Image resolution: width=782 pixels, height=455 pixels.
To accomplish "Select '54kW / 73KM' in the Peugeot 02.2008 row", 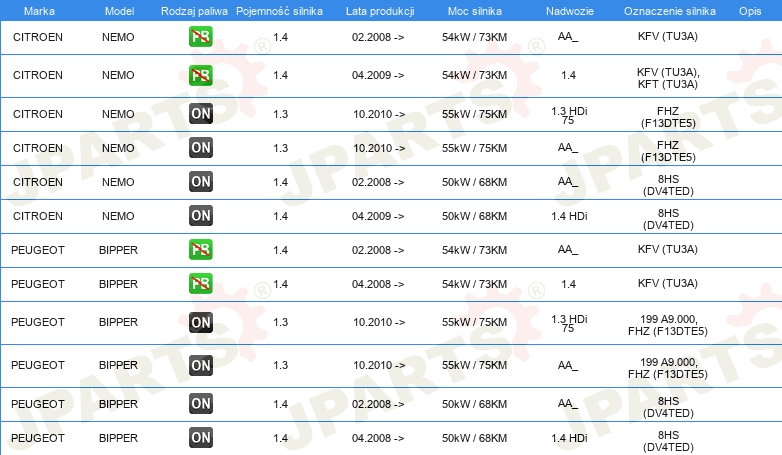I will point(474,250).
